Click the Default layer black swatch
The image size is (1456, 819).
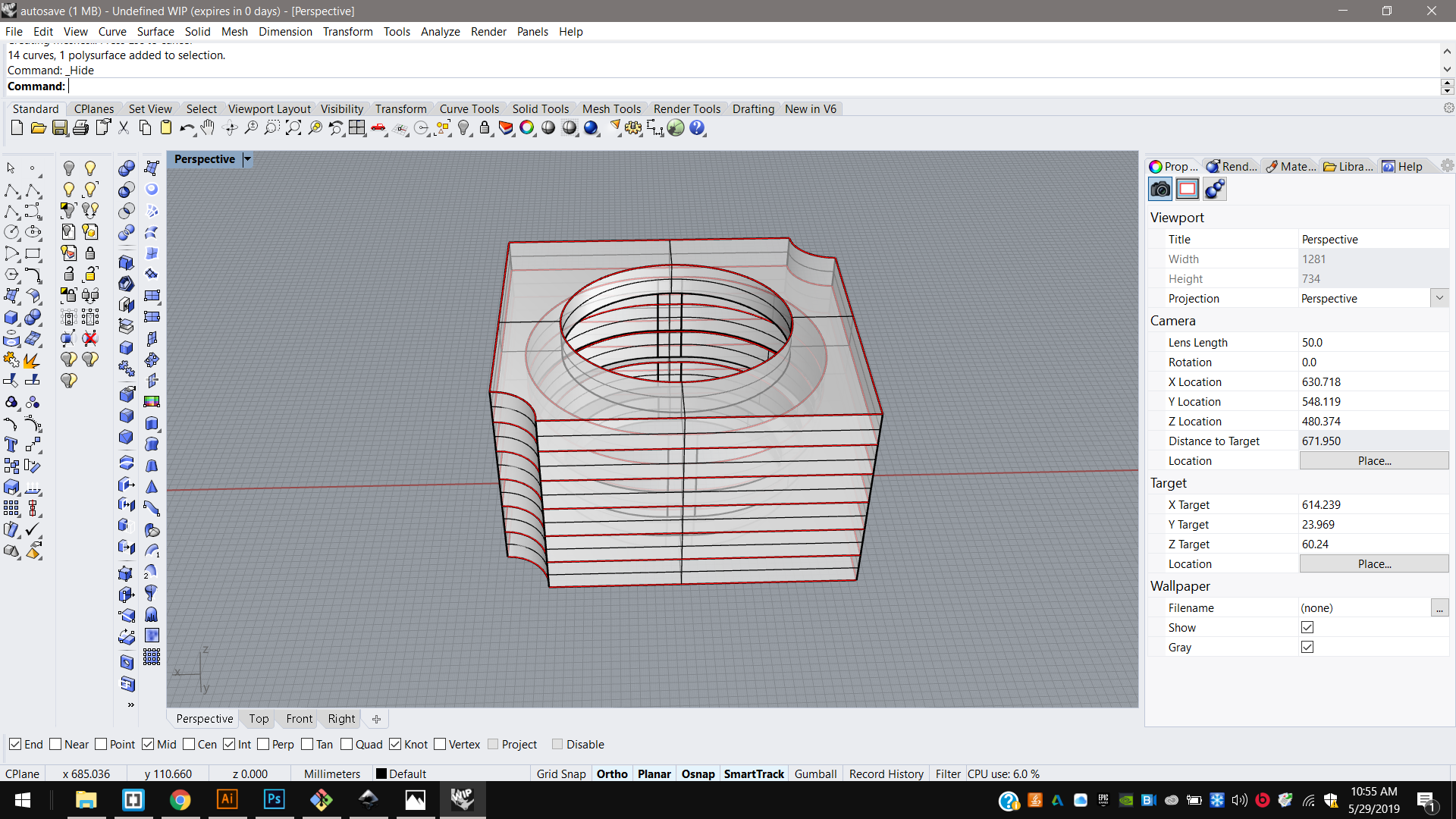(381, 773)
